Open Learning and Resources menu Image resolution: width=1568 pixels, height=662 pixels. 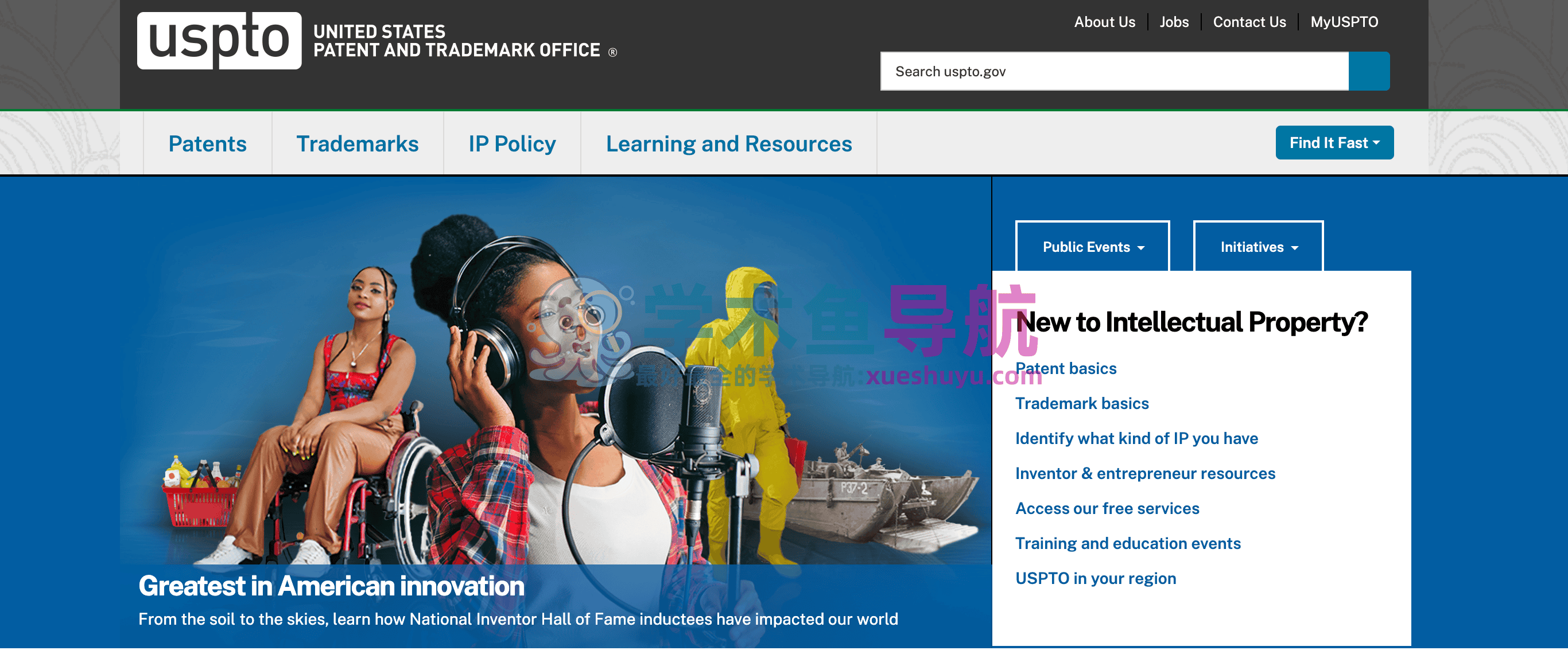(x=728, y=143)
